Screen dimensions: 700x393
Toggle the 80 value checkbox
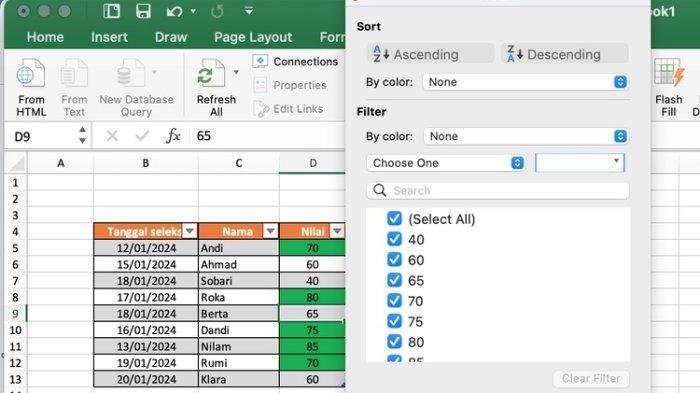(x=394, y=342)
